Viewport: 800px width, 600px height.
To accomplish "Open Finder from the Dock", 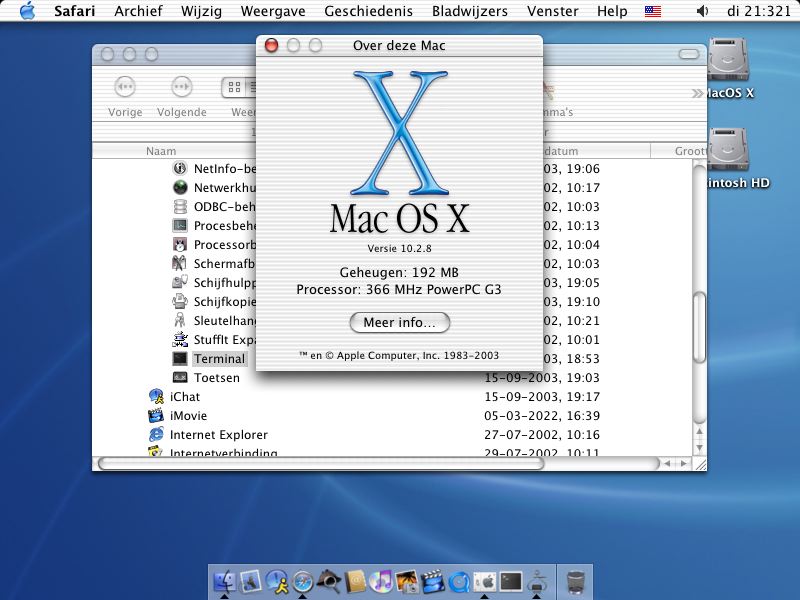I will (225, 581).
